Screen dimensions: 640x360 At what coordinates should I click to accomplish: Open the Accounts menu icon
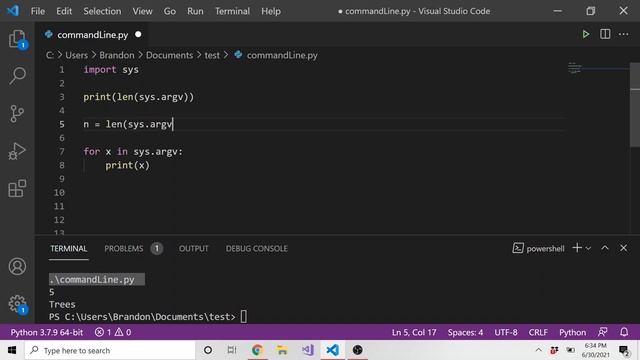[x=17, y=267]
